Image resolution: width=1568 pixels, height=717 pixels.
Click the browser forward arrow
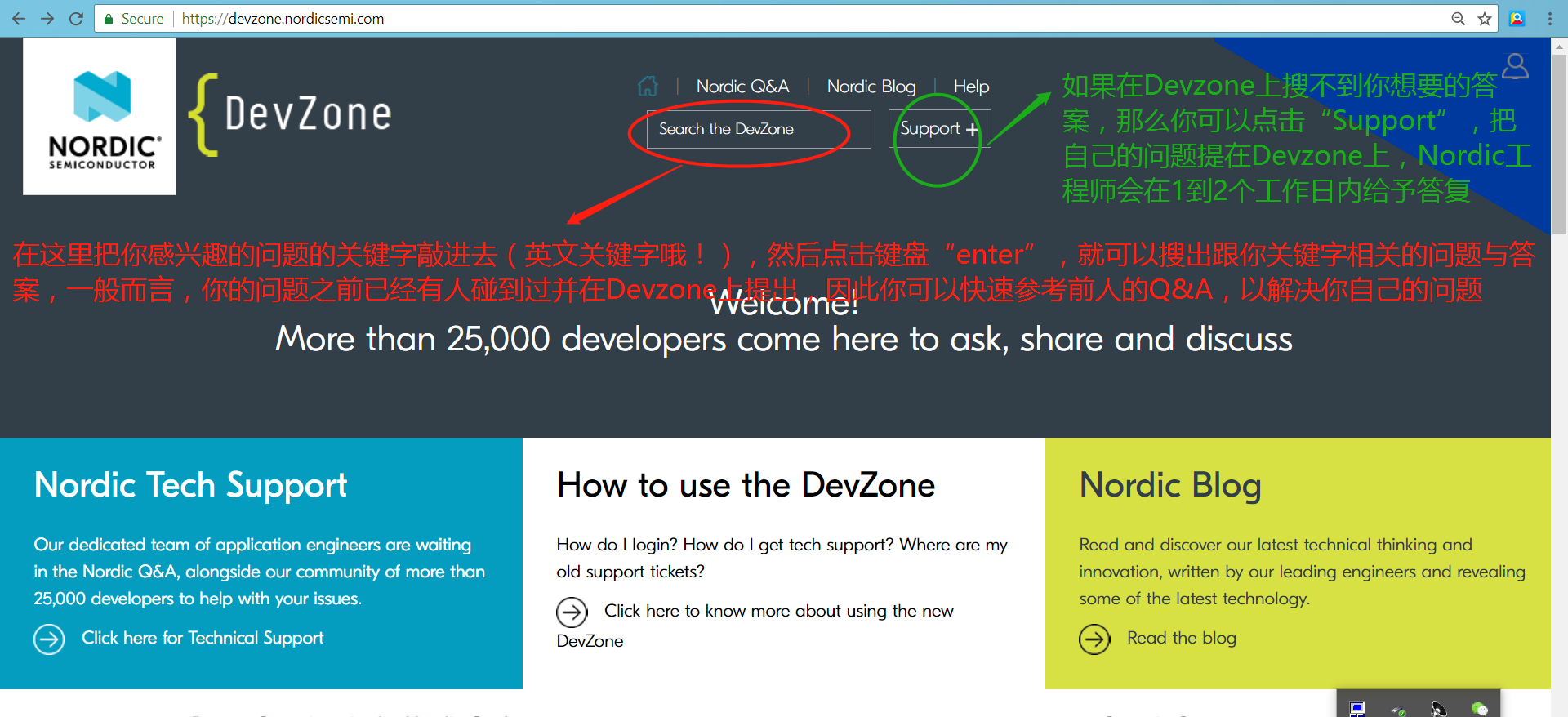[47, 18]
